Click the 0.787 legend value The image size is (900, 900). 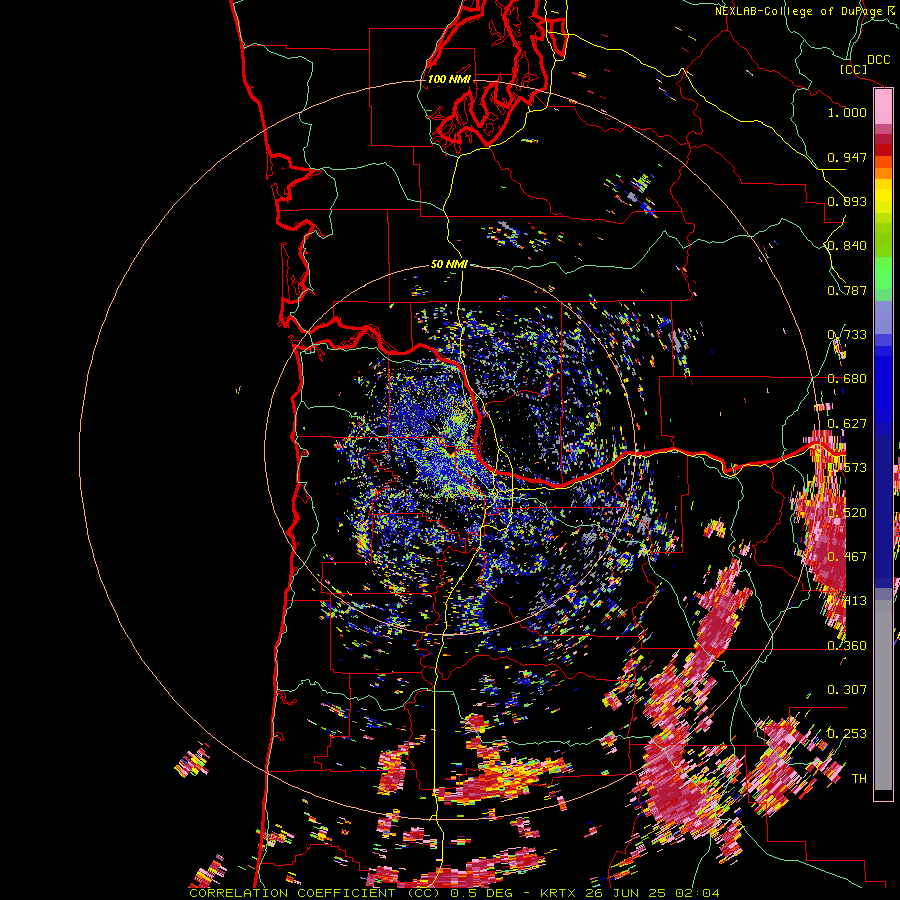click(847, 290)
